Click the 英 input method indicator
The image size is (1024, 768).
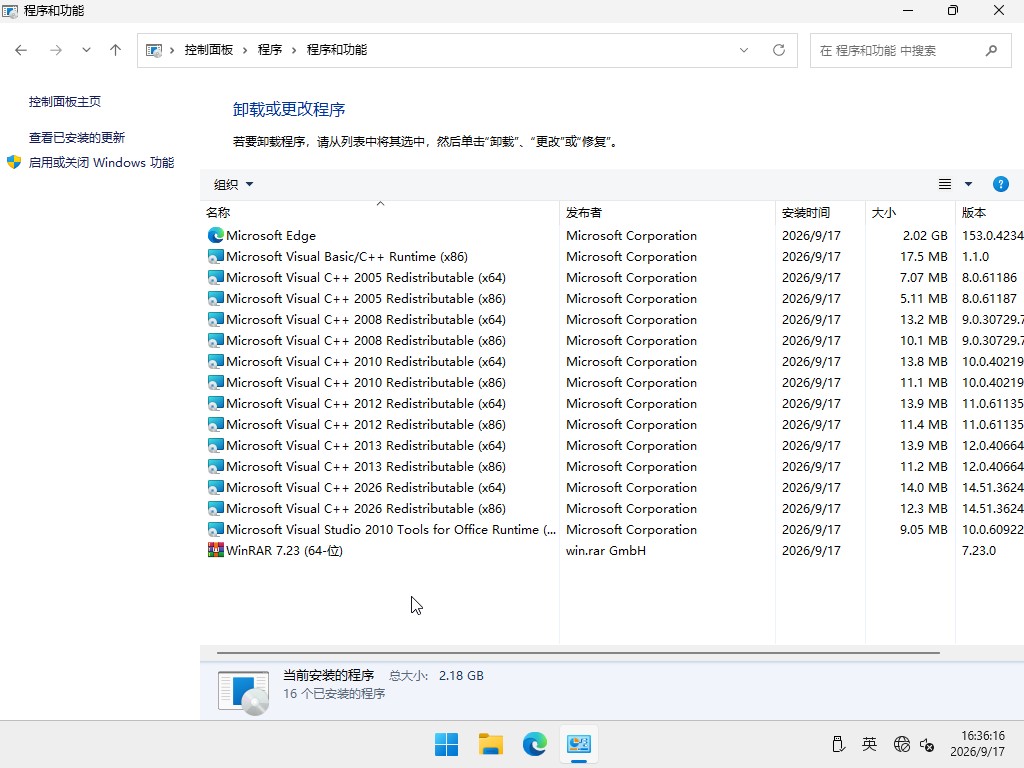click(869, 744)
